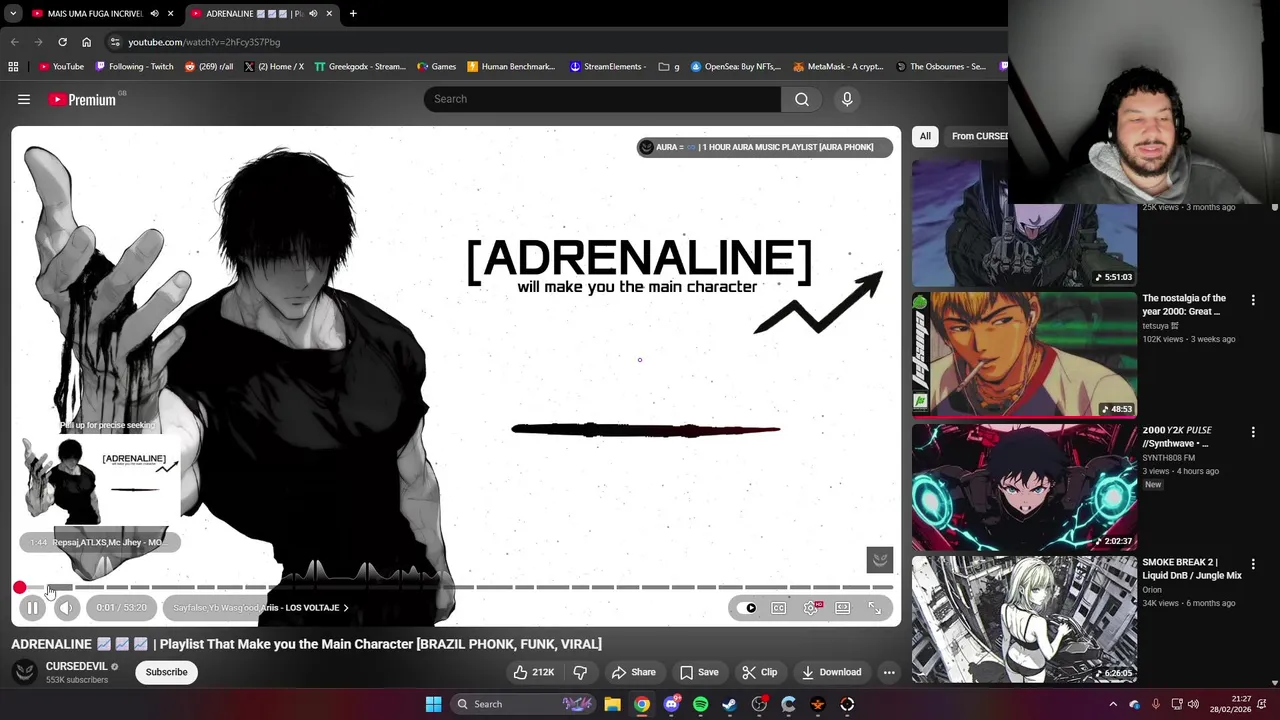Open a new browser tab
This screenshot has width=1280, height=720.
coord(353,14)
